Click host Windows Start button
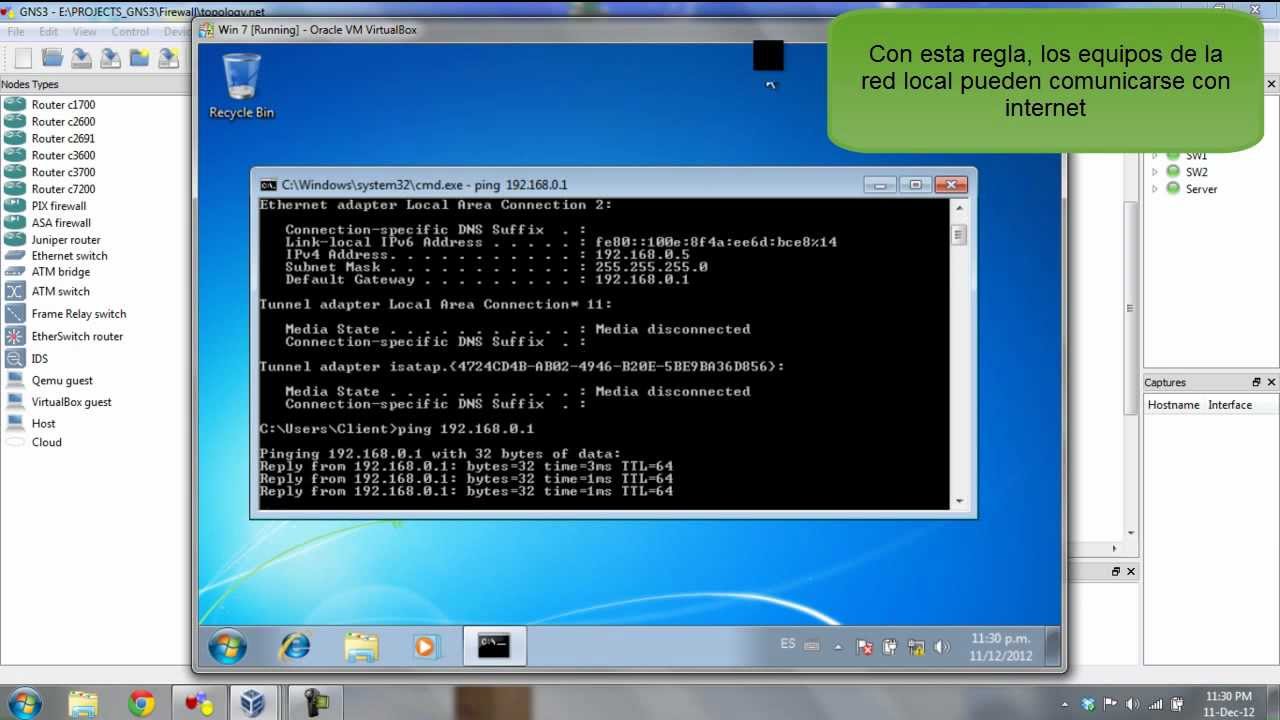The height and width of the screenshot is (720, 1280). [24, 703]
